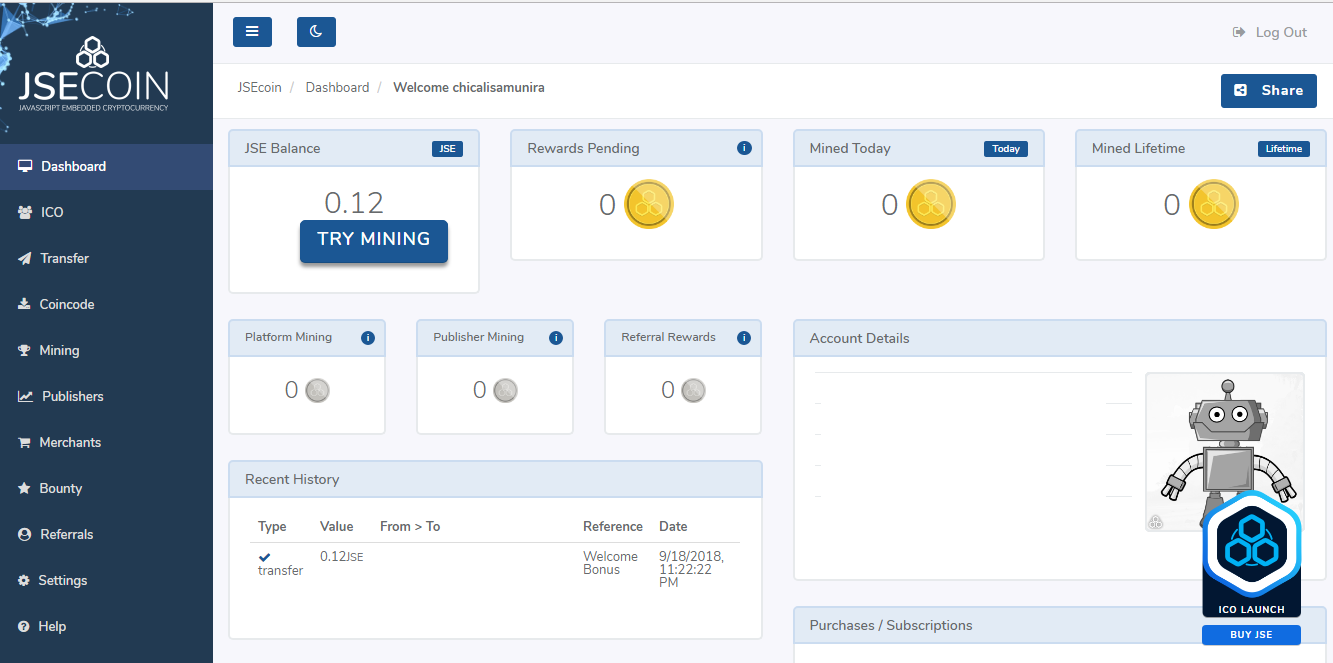Open the Dashboard sidebar item

point(106,167)
